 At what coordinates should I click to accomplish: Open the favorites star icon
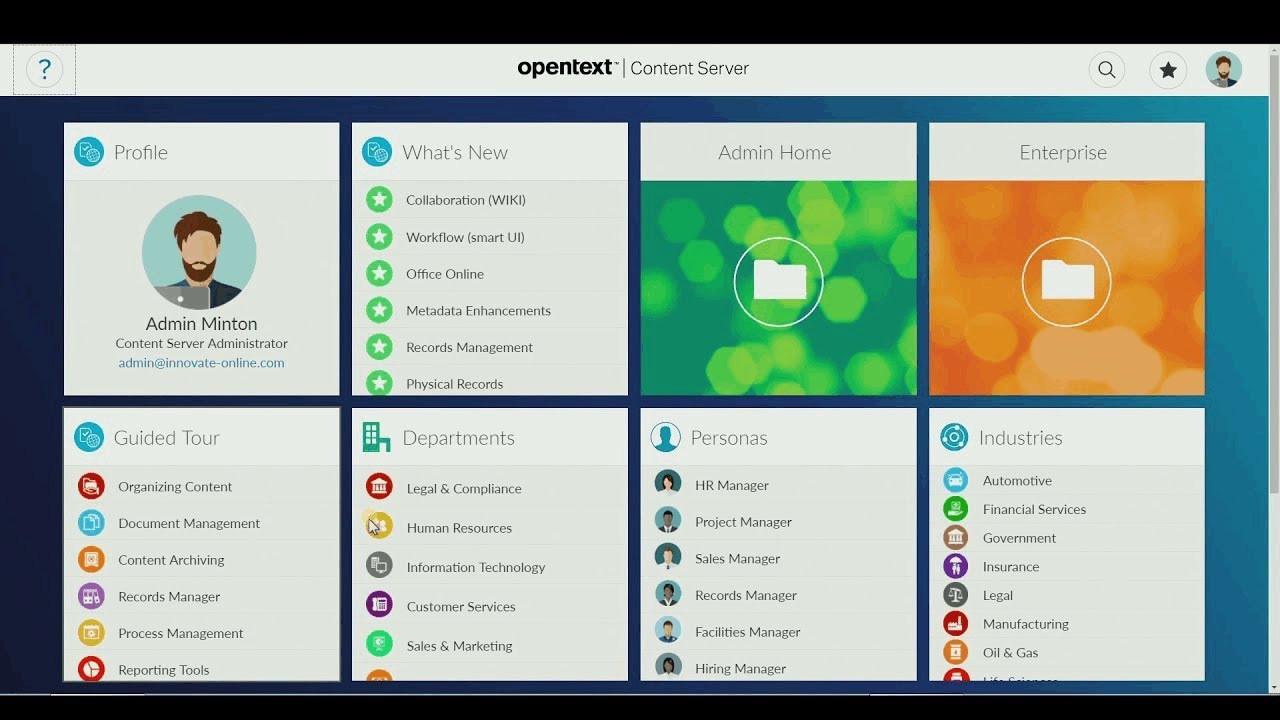1167,69
